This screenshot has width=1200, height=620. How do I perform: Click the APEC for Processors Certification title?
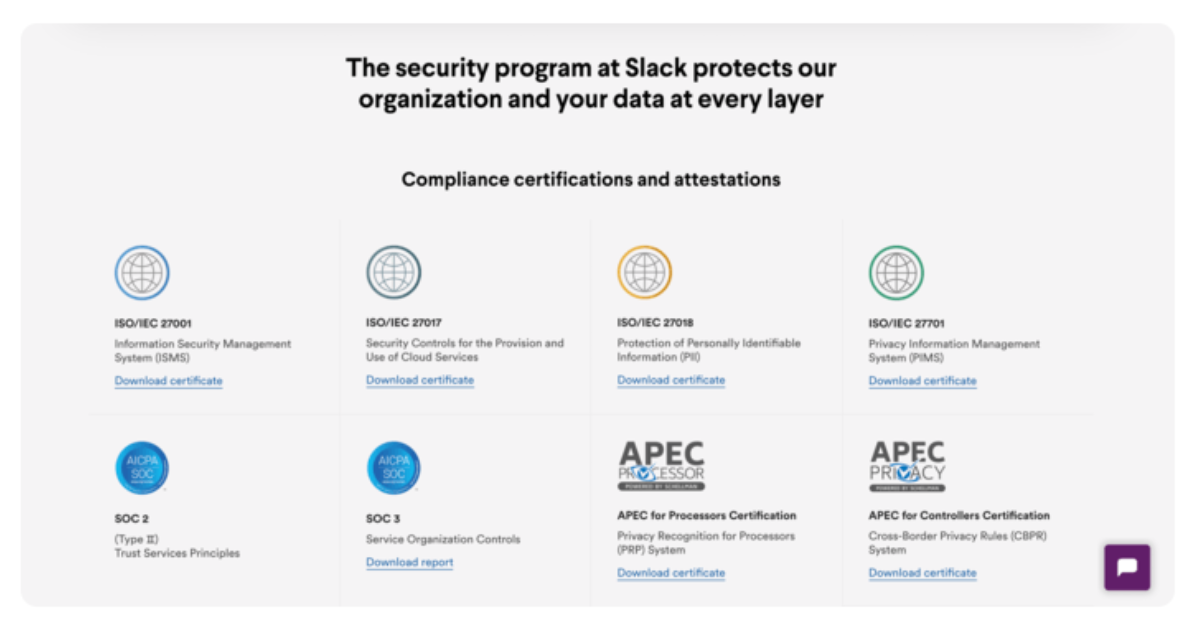(x=707, y=515)
